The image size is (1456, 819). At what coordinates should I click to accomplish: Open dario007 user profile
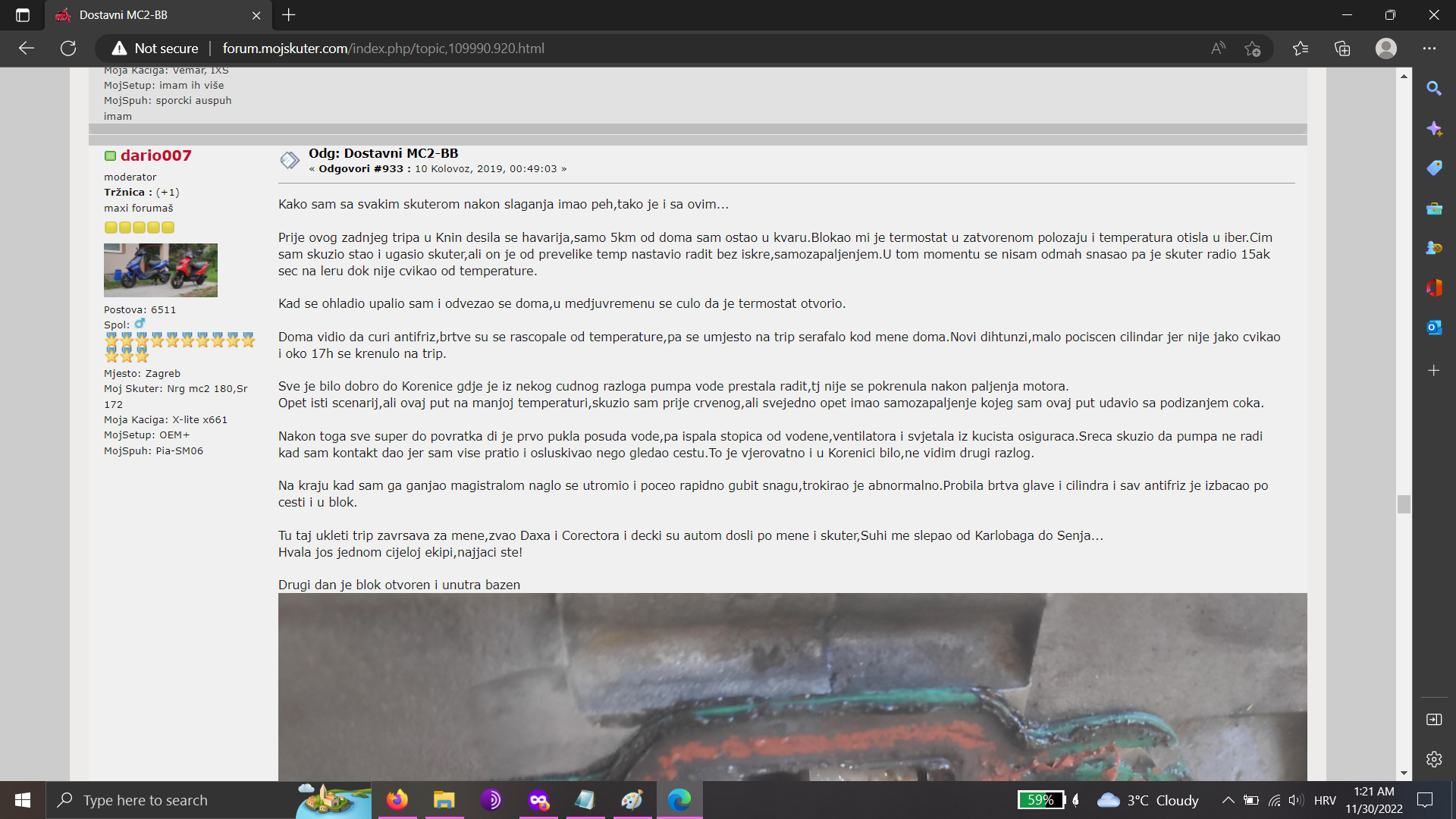(x=156, y=155)
